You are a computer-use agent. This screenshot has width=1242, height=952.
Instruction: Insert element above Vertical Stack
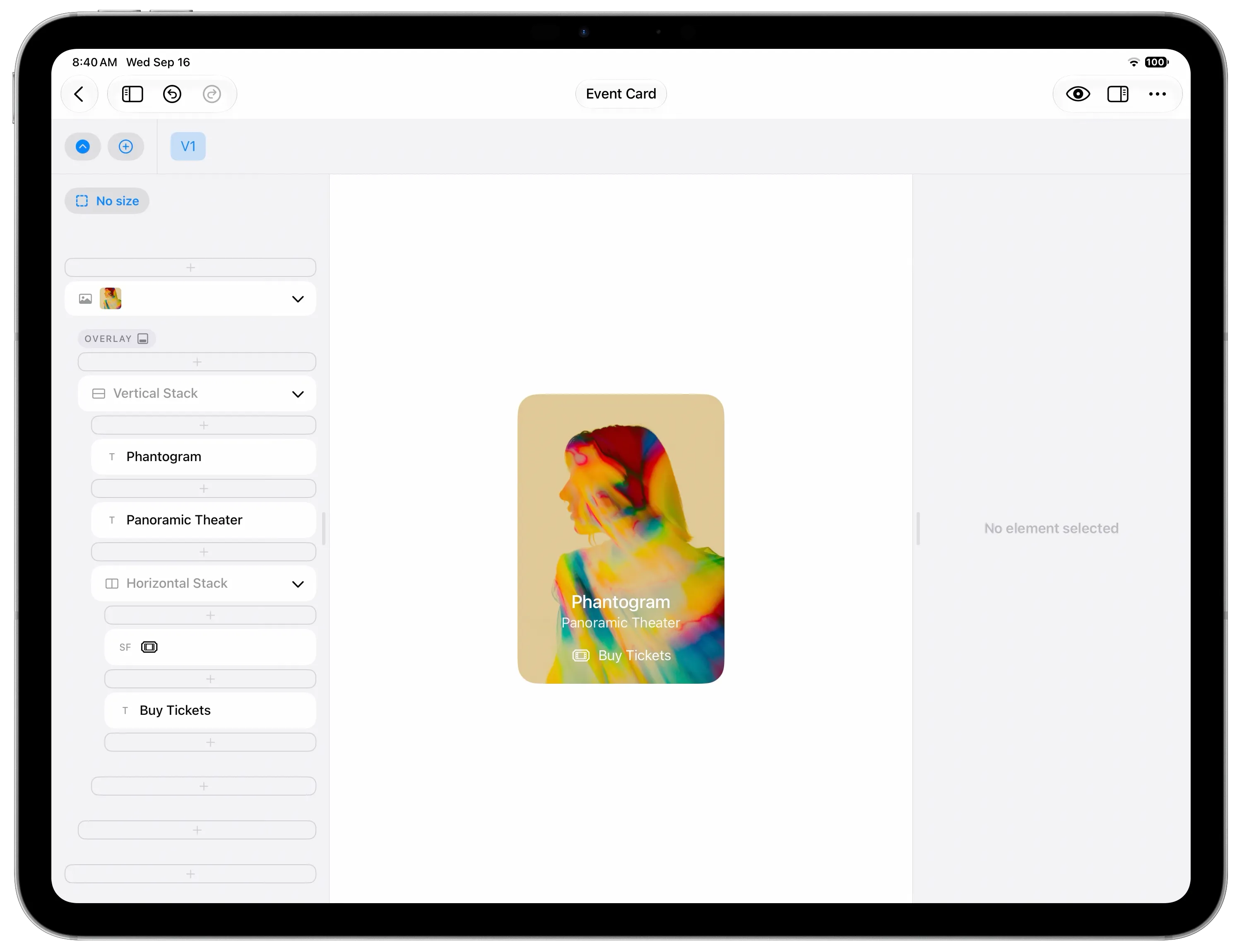(x=197, y=362)
